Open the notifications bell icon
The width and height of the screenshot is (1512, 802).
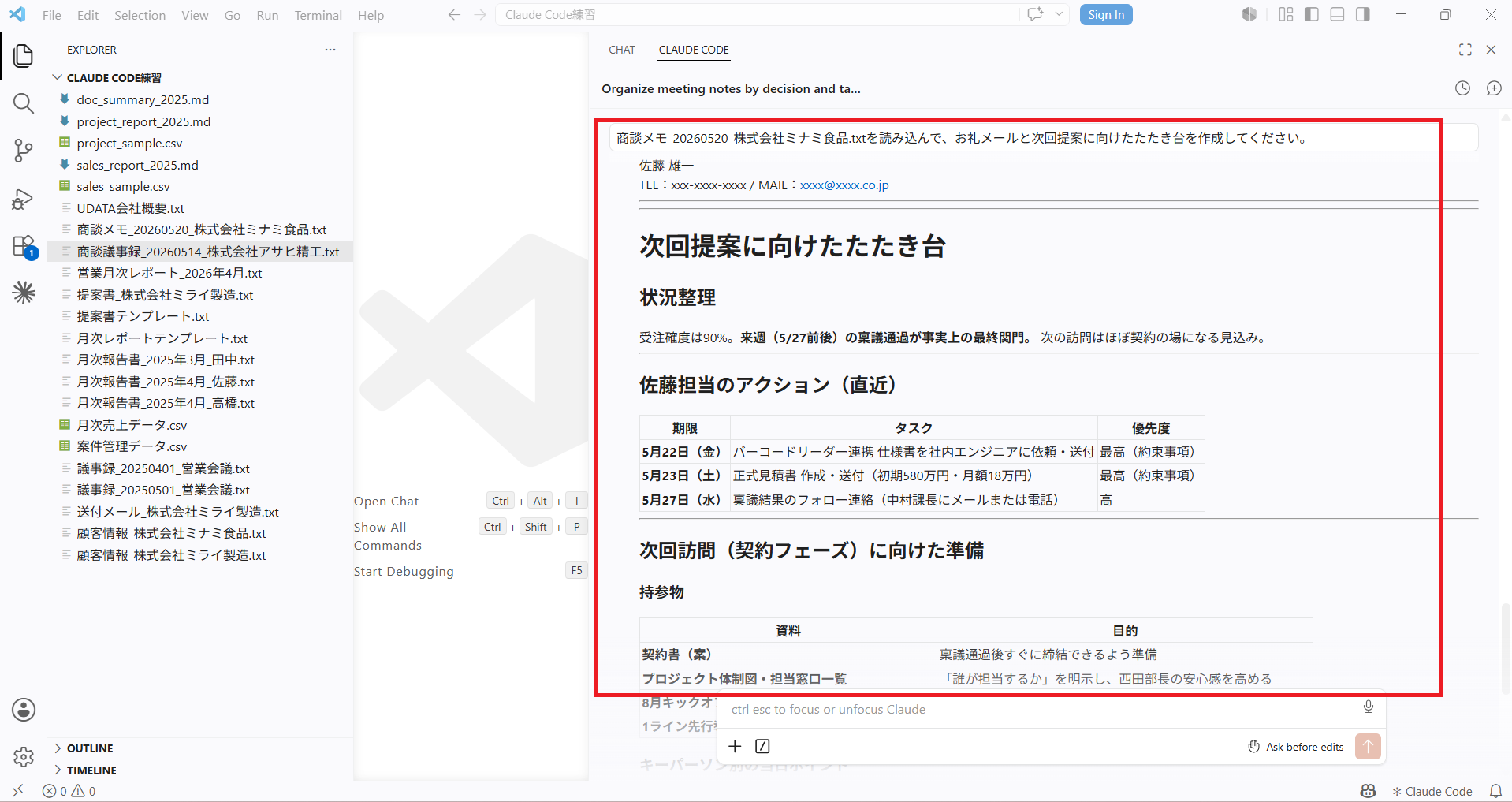point(1495,791)
